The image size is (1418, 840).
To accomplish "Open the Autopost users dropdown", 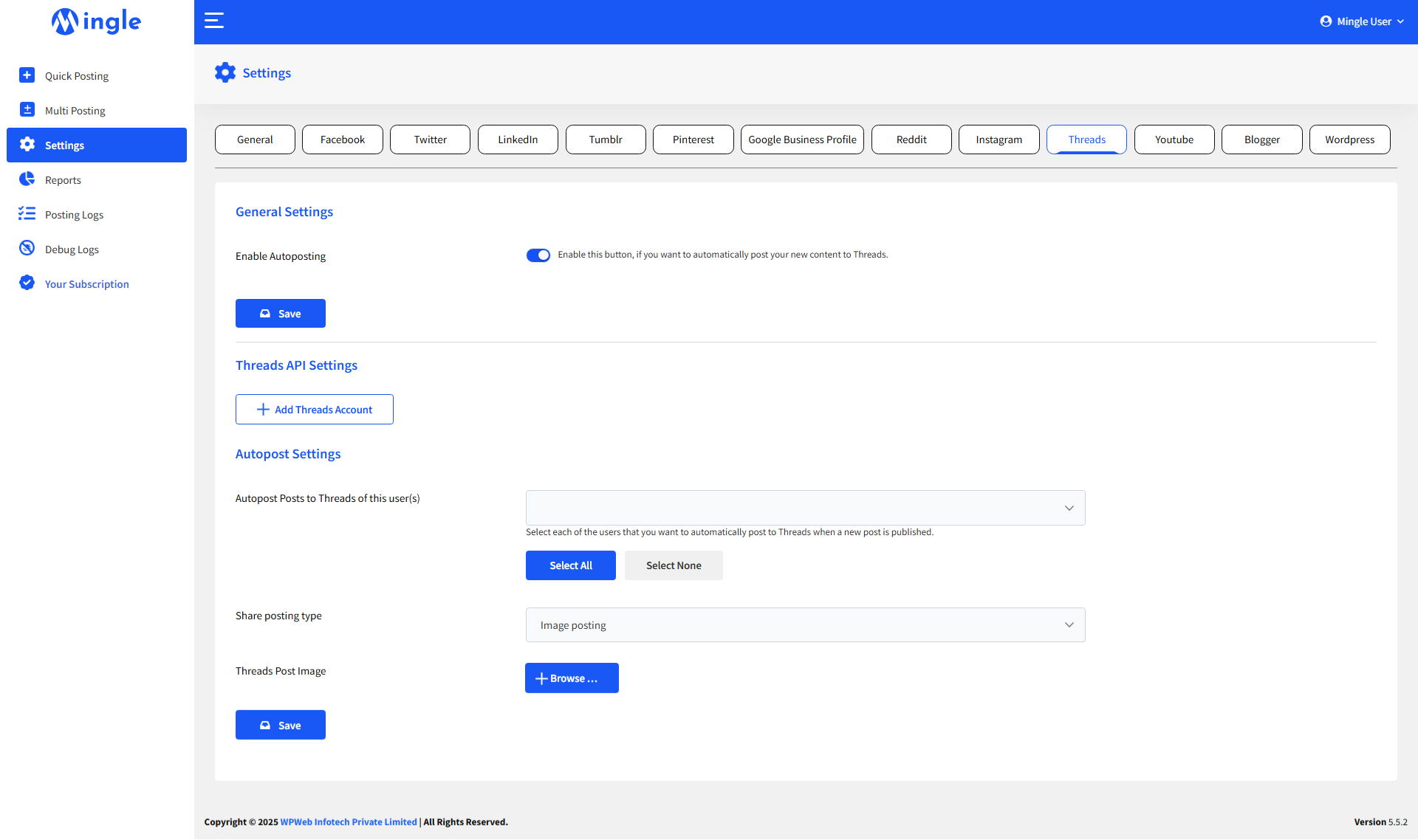I will pyautogui.click(x=806, y=508).
